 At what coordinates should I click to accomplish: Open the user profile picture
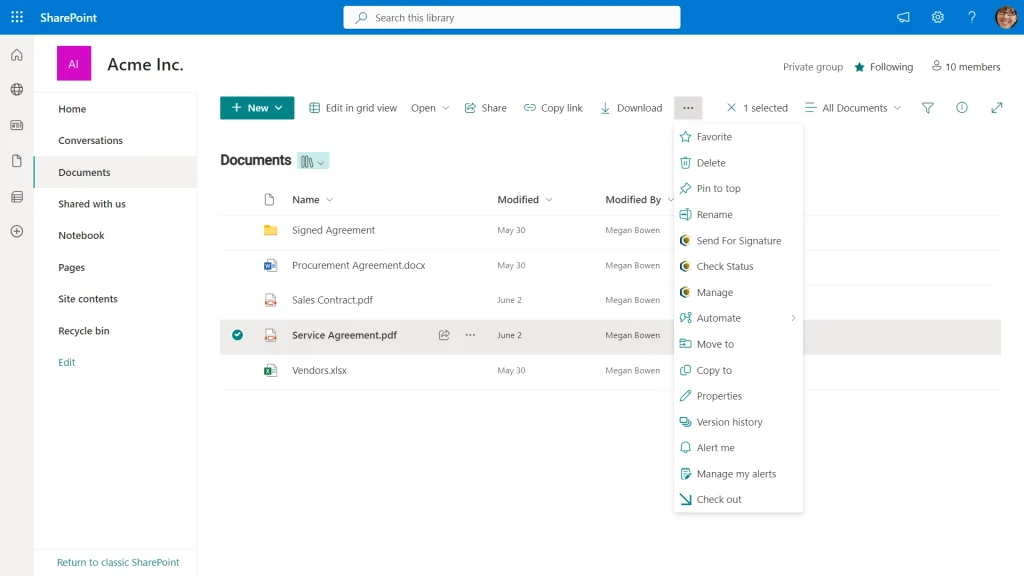tap(1006, 18)
